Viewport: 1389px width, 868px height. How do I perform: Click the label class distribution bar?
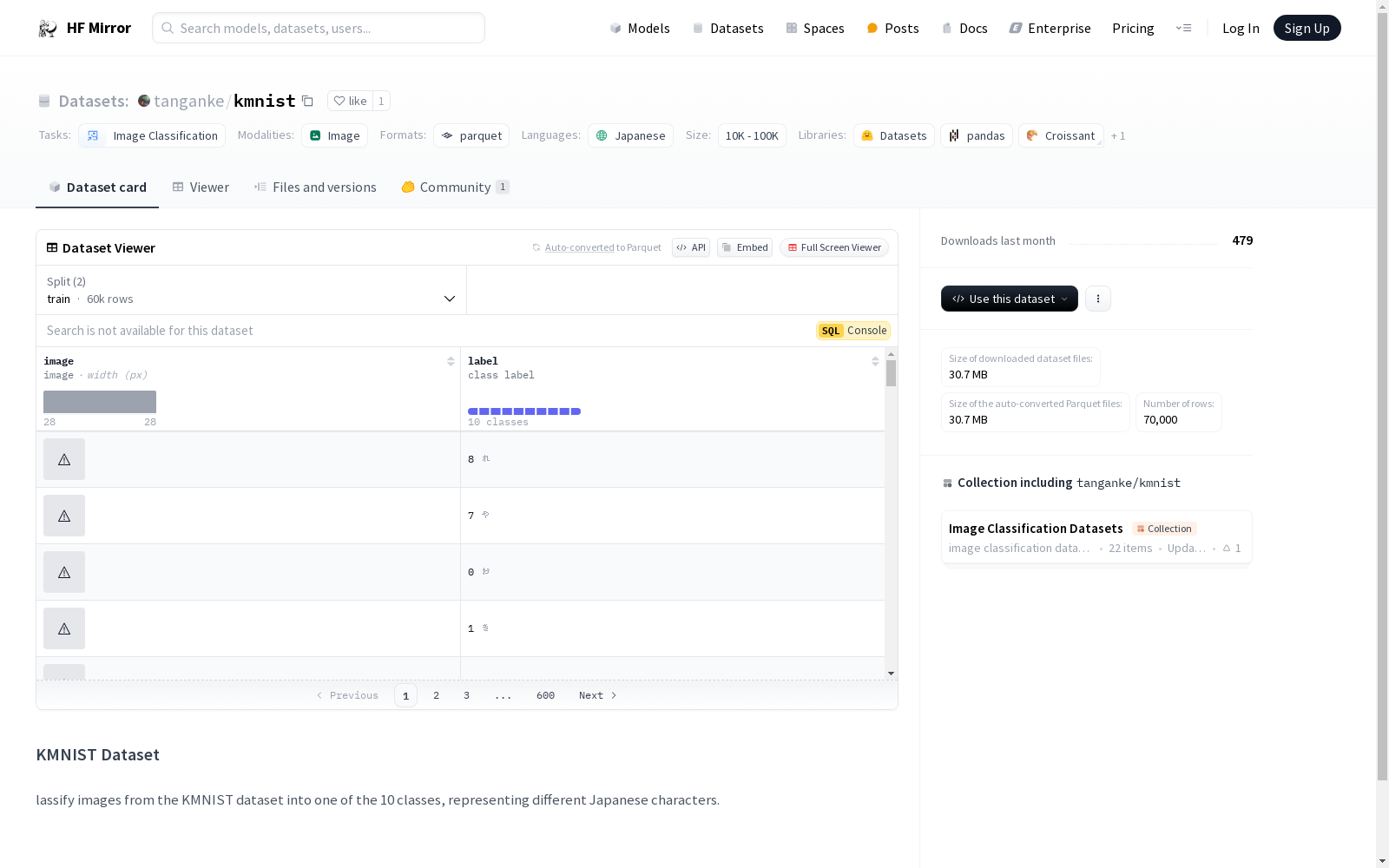(x=524, y=411)
